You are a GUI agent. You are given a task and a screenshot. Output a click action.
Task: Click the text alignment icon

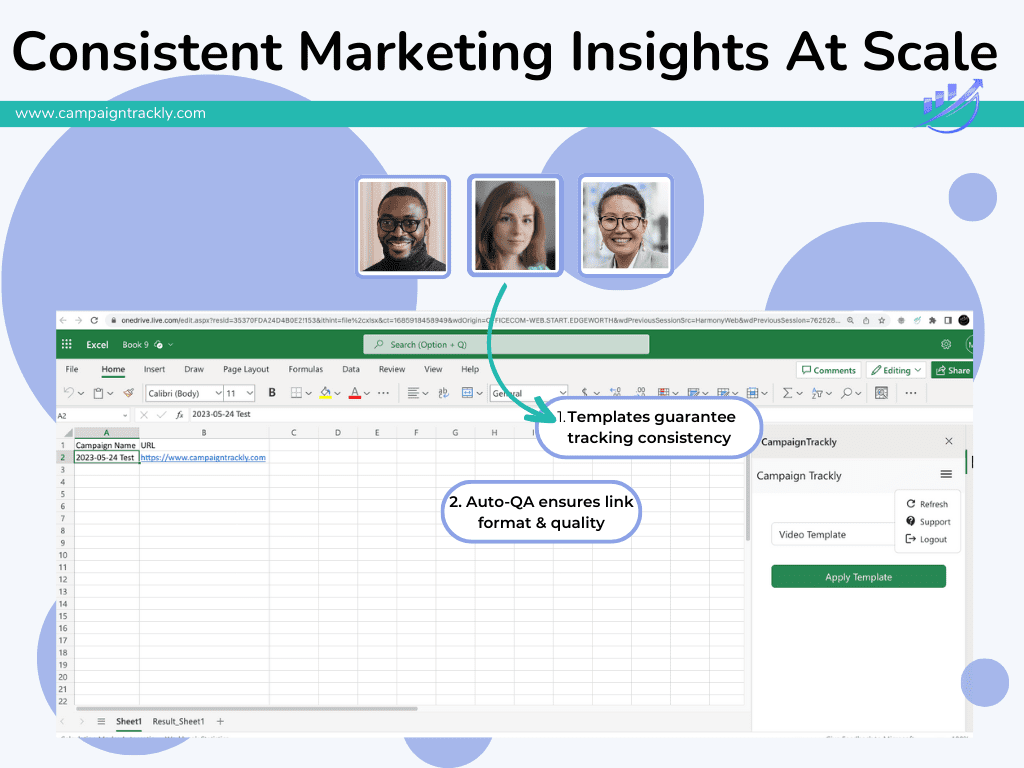pyautogui.click(x=413, y=392)
